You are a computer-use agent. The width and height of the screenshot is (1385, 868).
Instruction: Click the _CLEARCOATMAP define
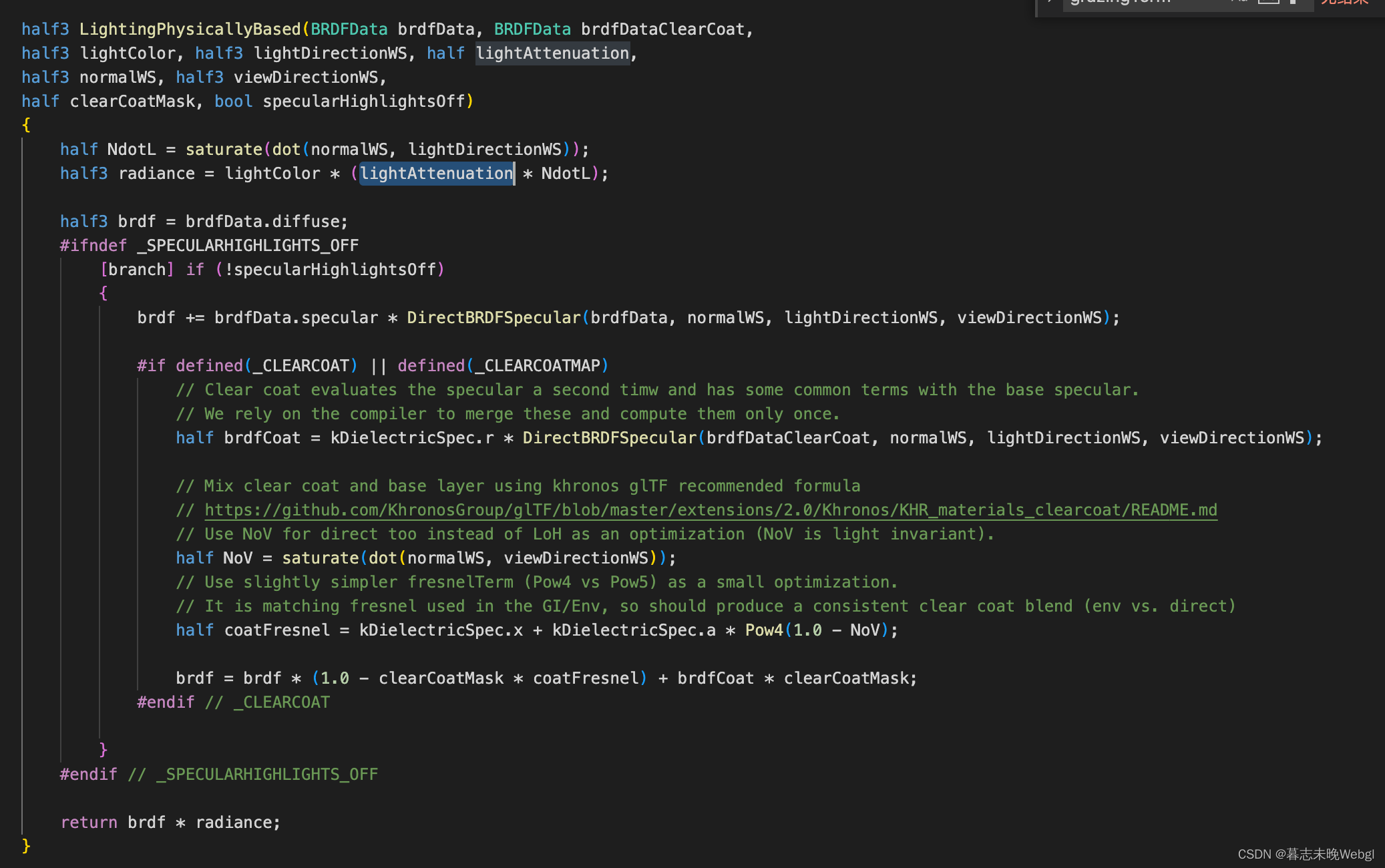pyautogui.click(x=538, y=366)
